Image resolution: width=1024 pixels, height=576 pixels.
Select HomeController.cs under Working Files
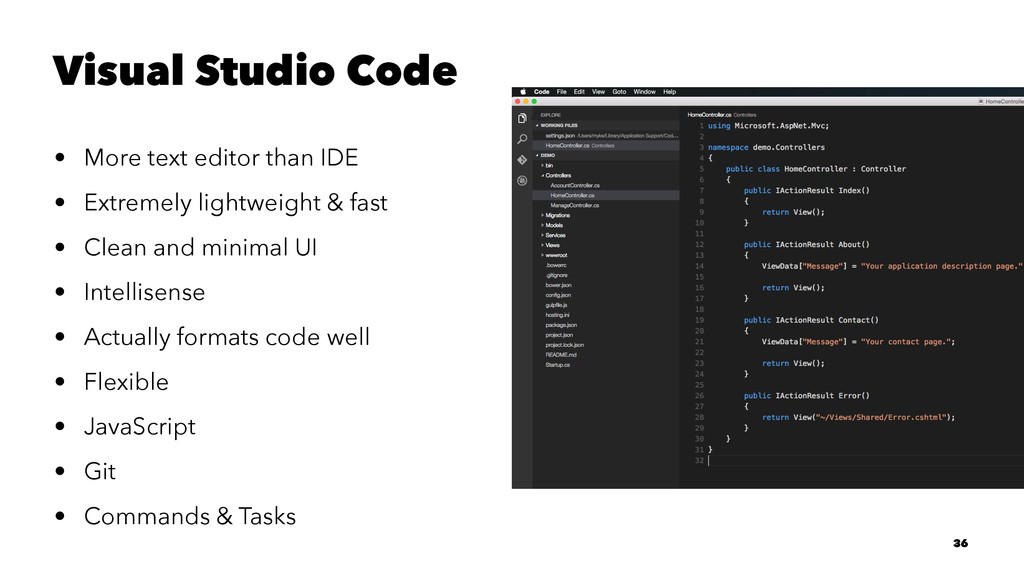pos(606,146)
